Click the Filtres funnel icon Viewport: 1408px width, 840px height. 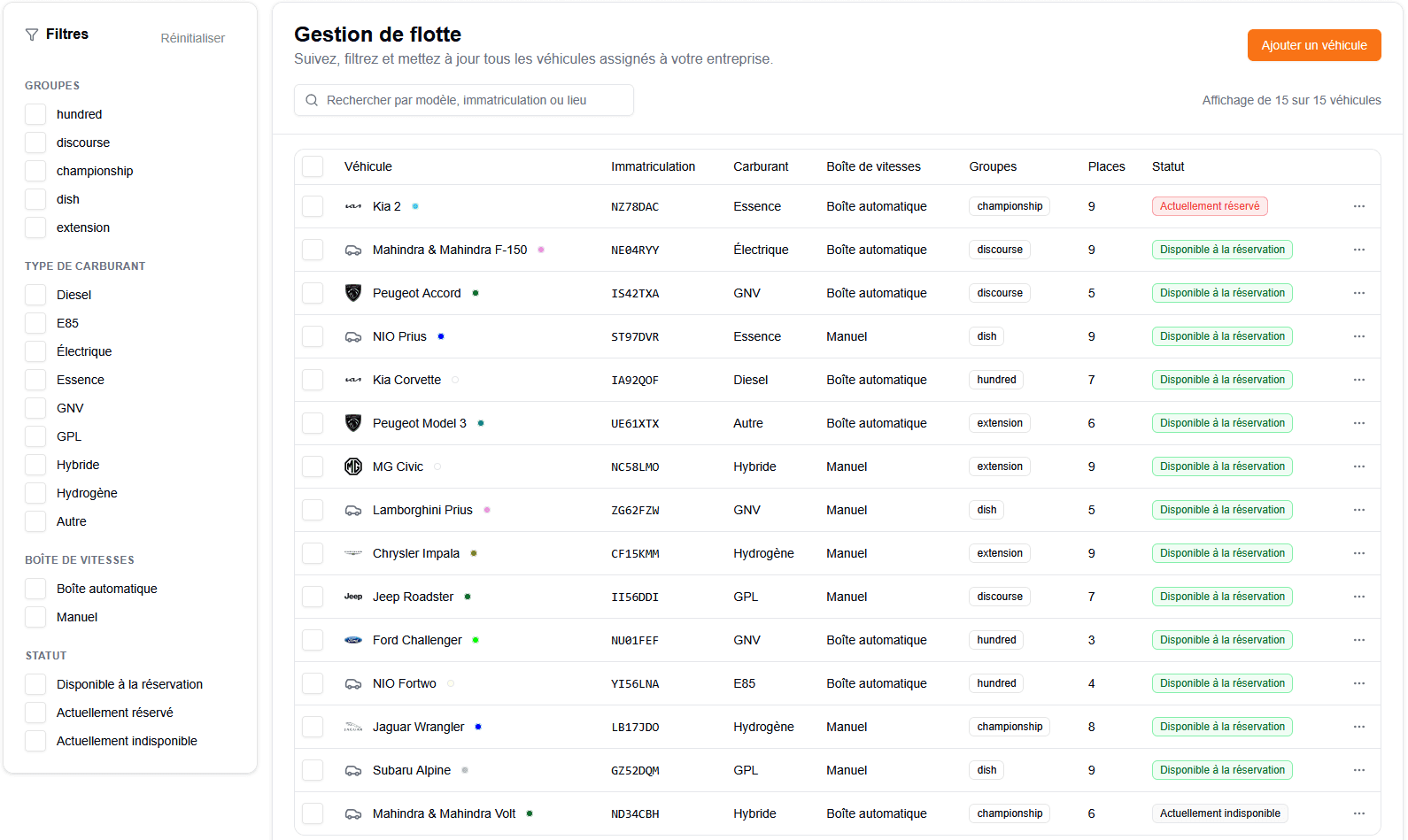click(x=32, y=35)
